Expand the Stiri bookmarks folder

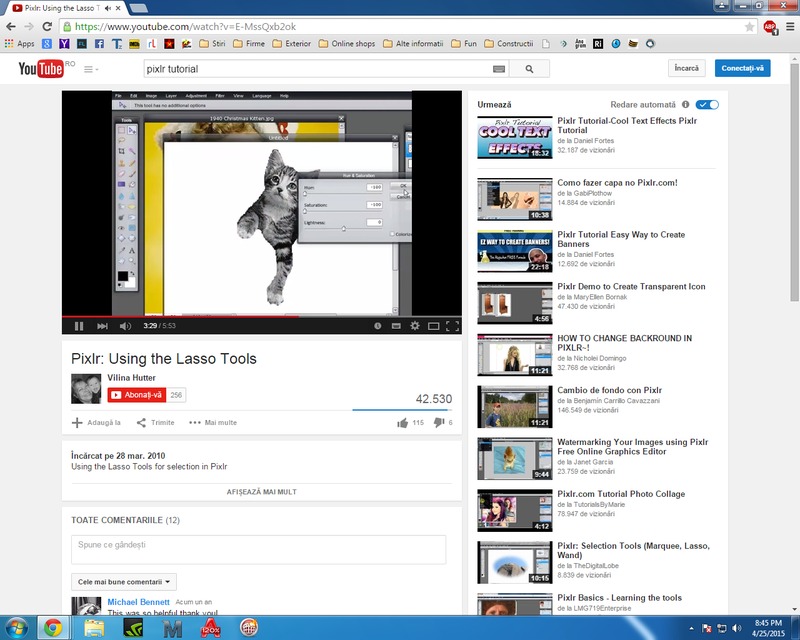pyautogui.click(x=212, y=44)
